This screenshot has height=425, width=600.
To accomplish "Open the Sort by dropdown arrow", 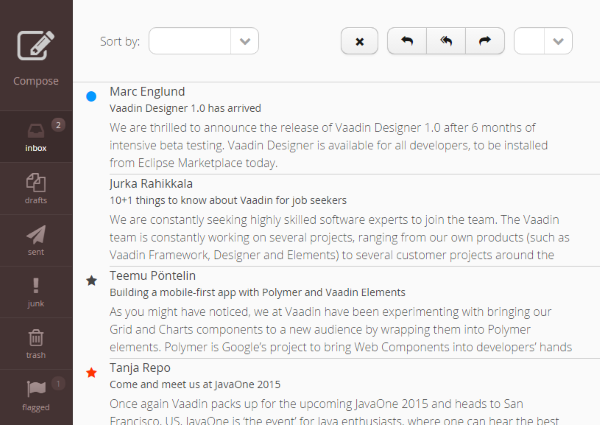I will 245,41.
